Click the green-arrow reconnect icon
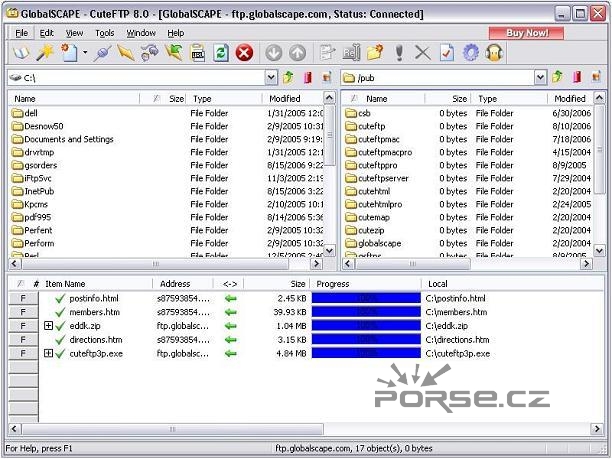612x459 pixels. (174, 53)
